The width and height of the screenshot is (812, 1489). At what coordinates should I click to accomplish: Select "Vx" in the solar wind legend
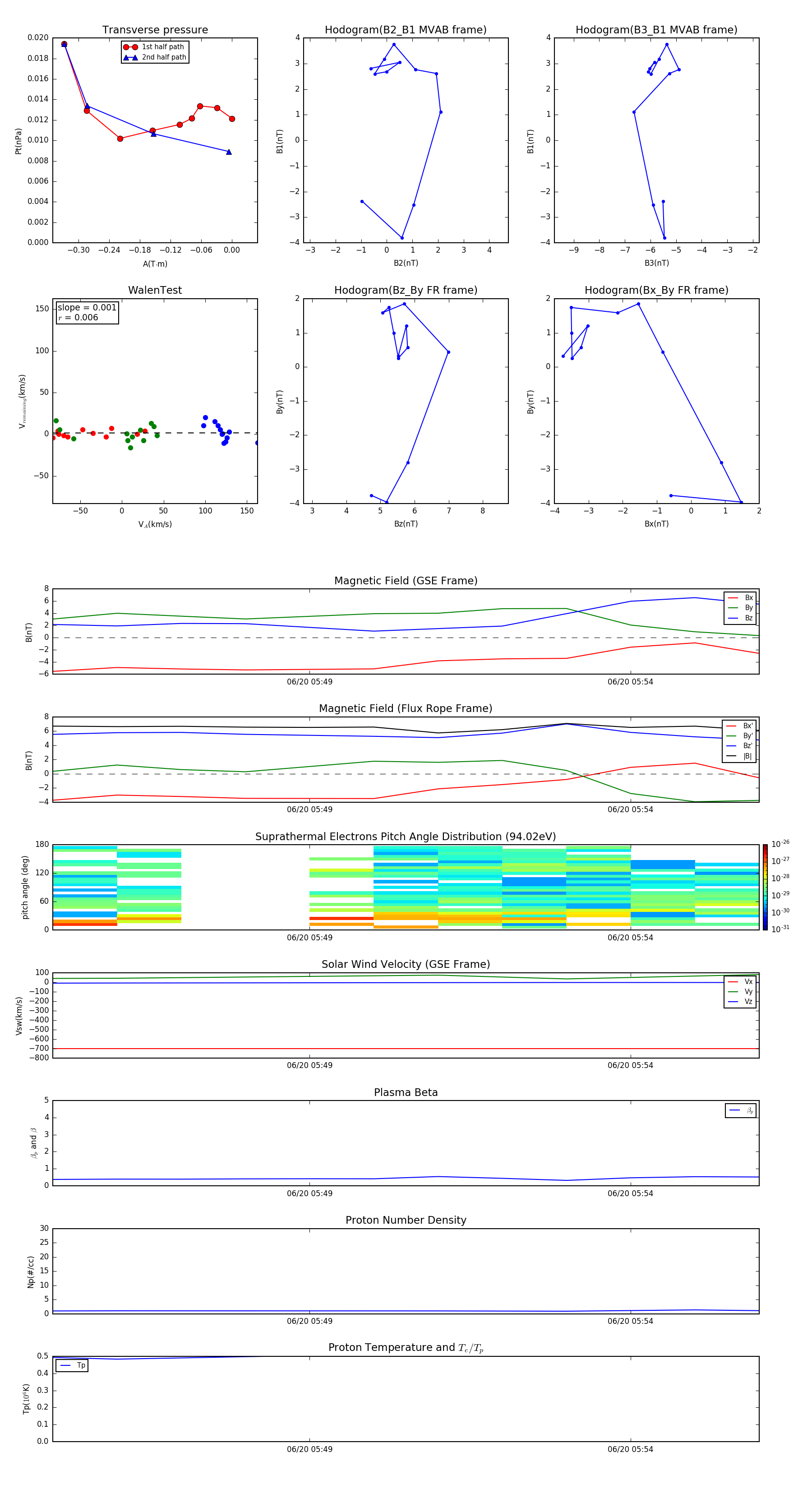coord(740,982)
